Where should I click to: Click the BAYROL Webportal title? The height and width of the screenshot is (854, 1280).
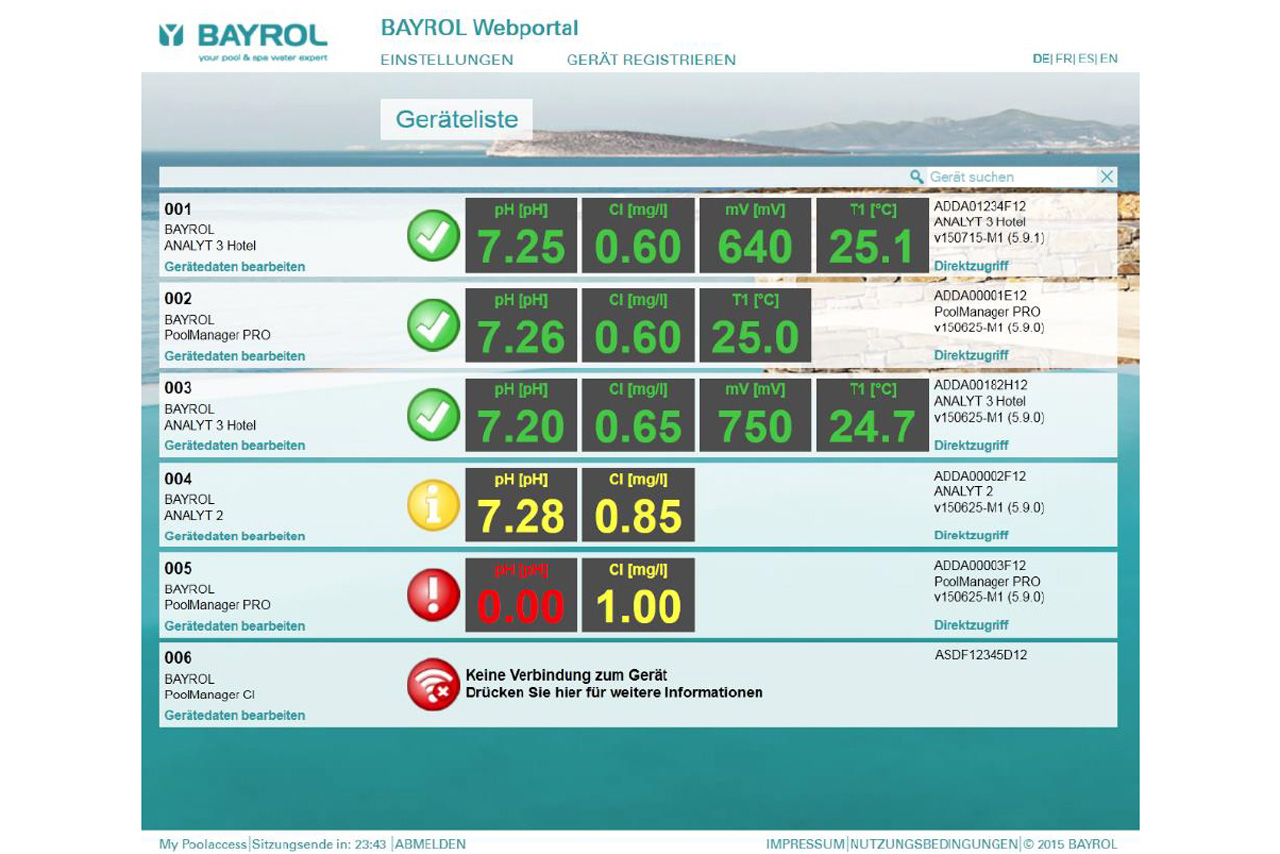tap(479, 28)
